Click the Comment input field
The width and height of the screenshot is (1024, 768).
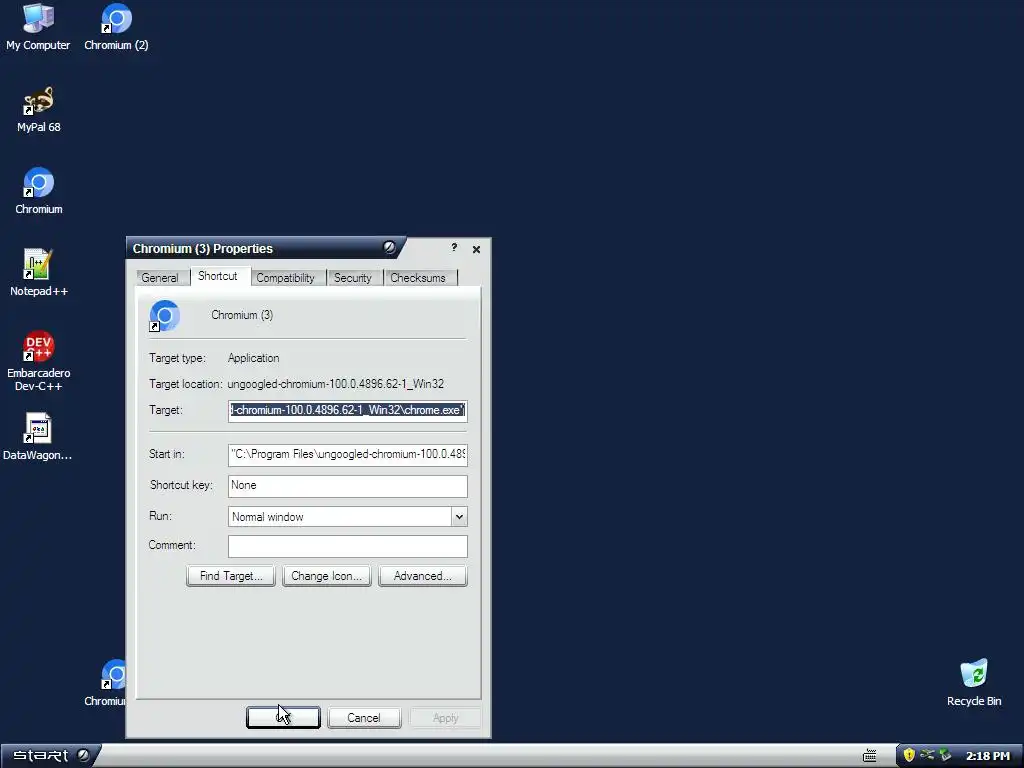click(347, 546)
